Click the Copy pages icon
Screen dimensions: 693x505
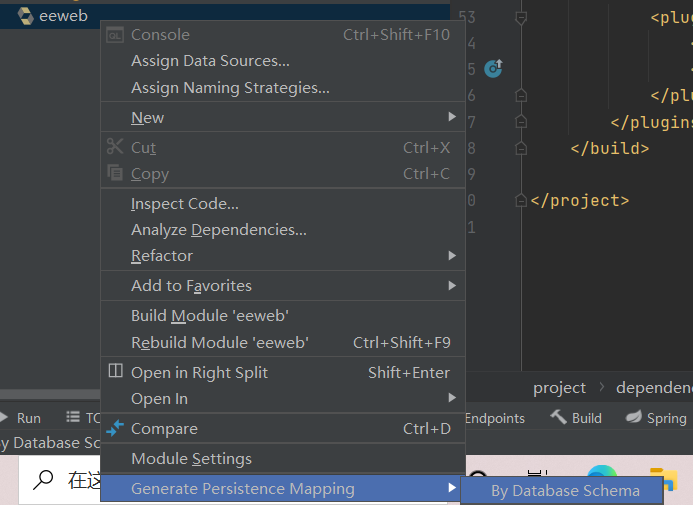coord(115,172)
